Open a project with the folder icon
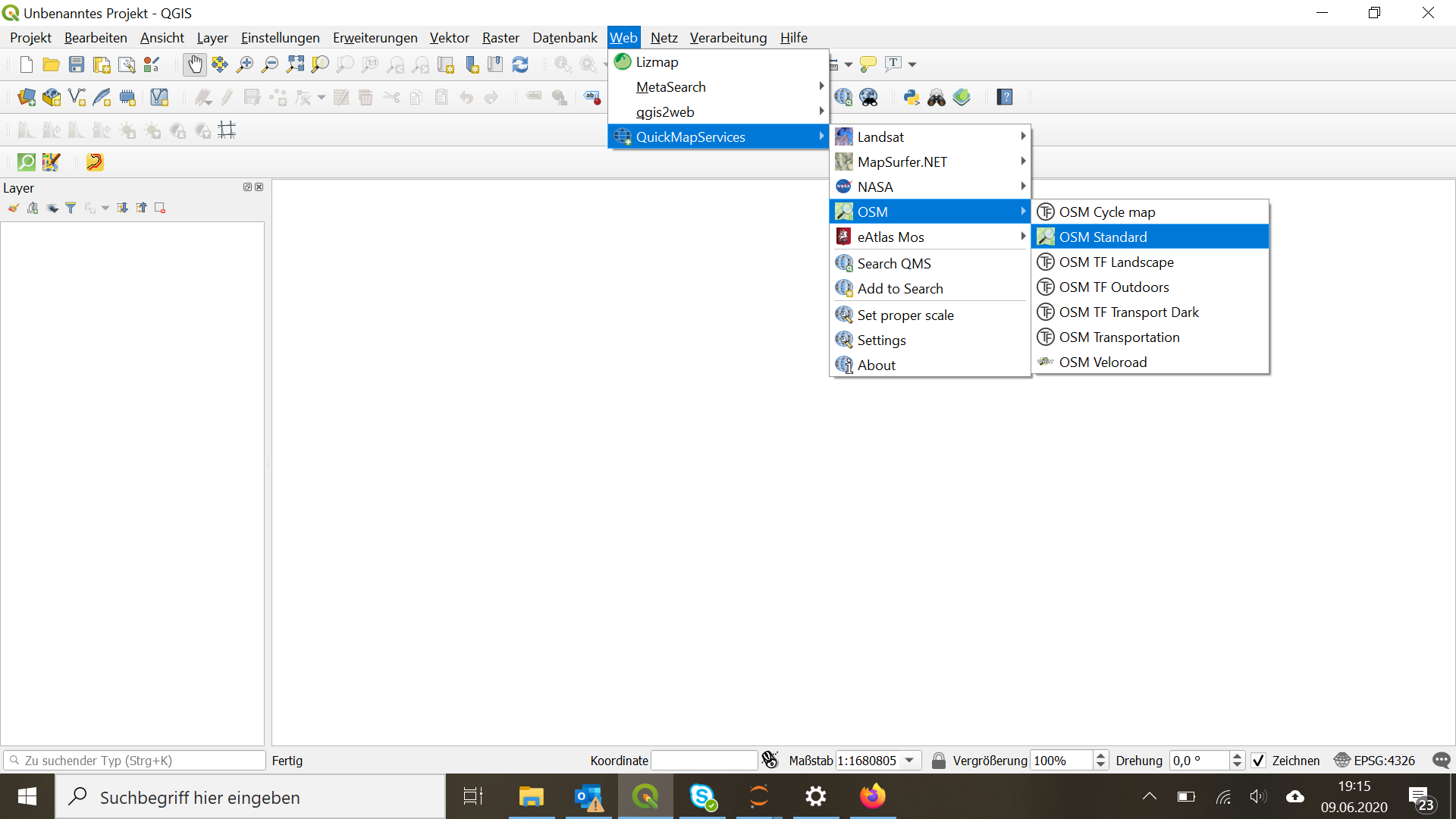1456x819 pixels. click(52, 64)
